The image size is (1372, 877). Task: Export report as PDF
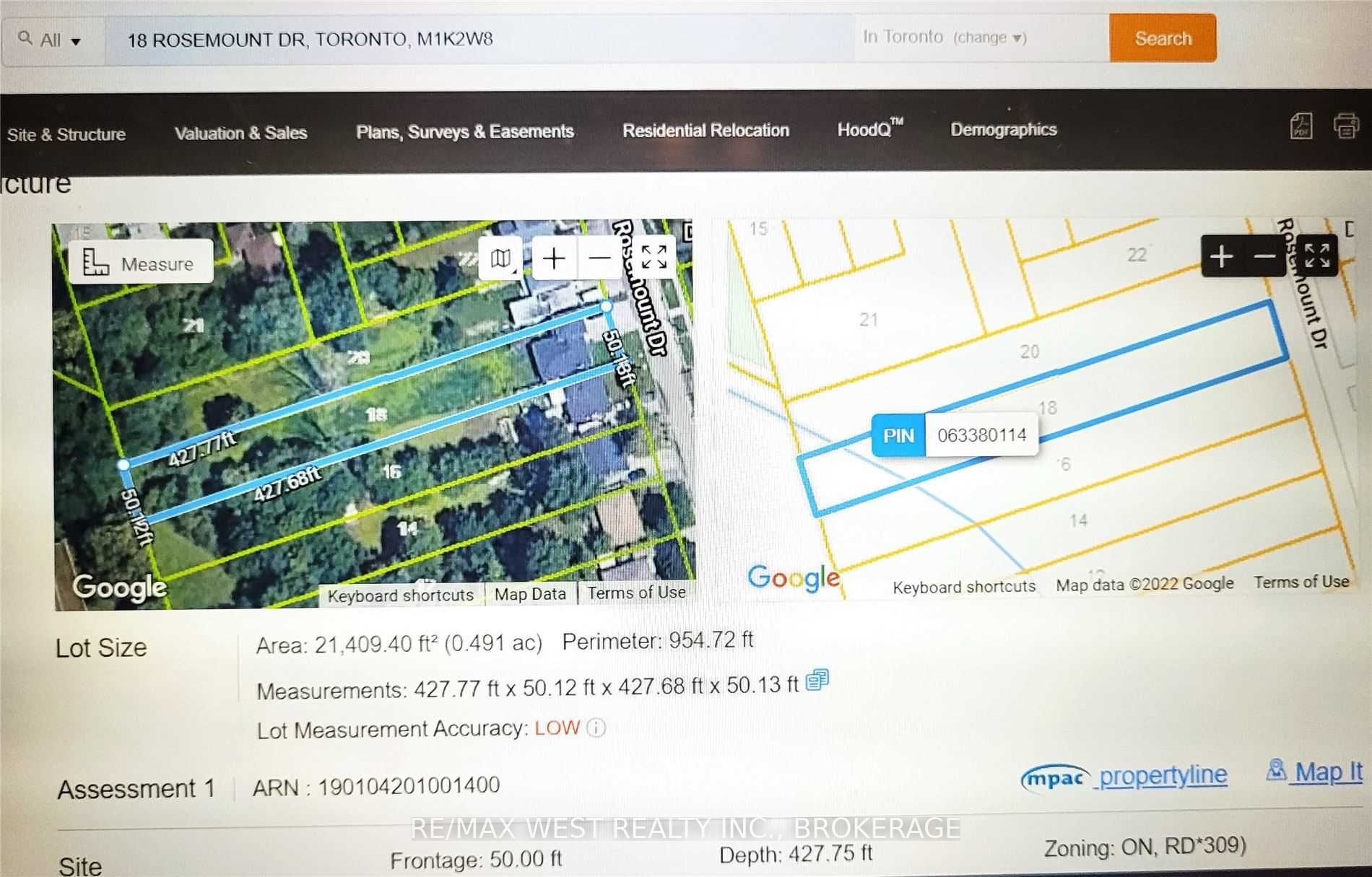coord(1301,126)
